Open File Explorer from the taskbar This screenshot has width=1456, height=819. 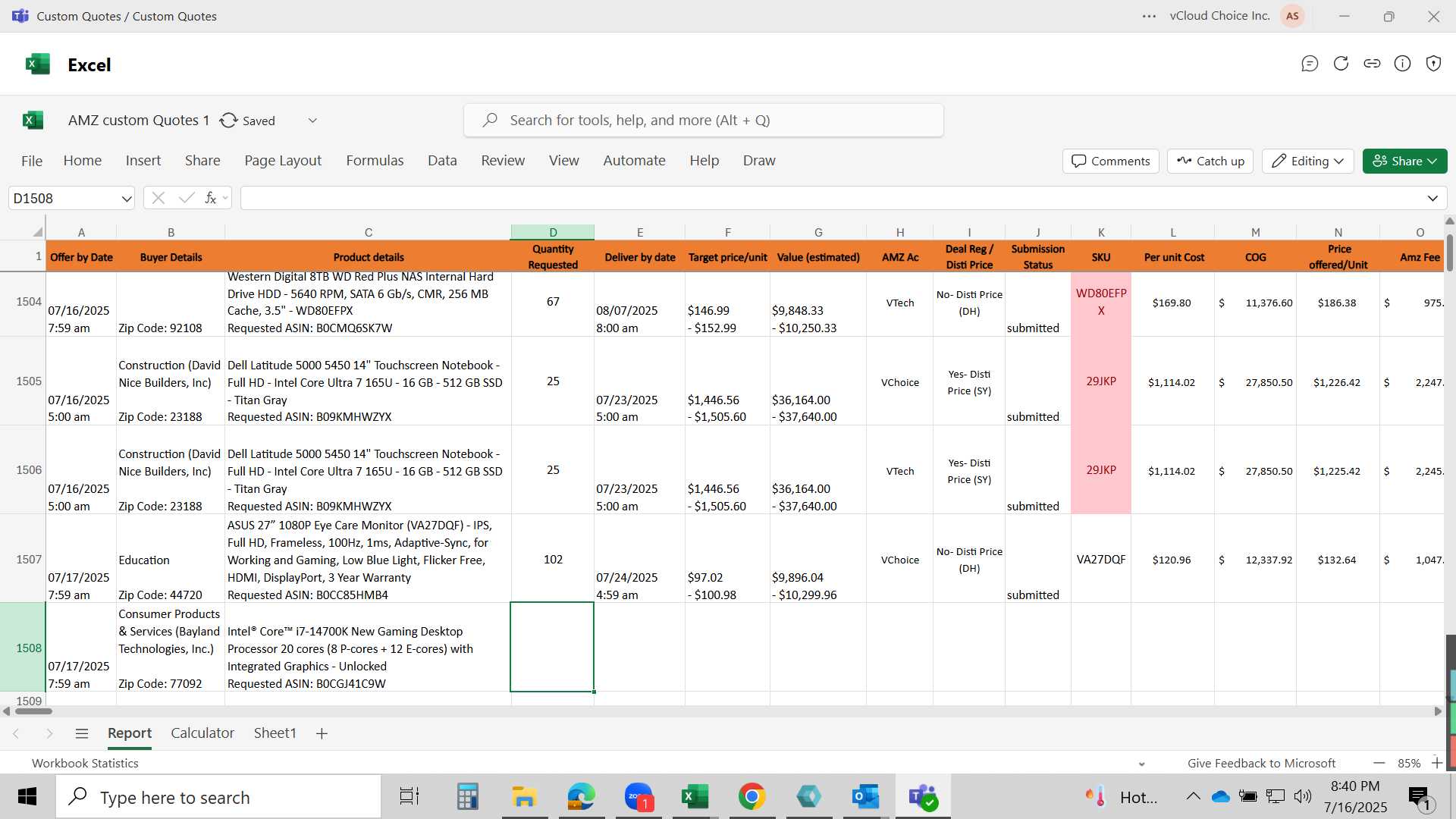point(524,797)
